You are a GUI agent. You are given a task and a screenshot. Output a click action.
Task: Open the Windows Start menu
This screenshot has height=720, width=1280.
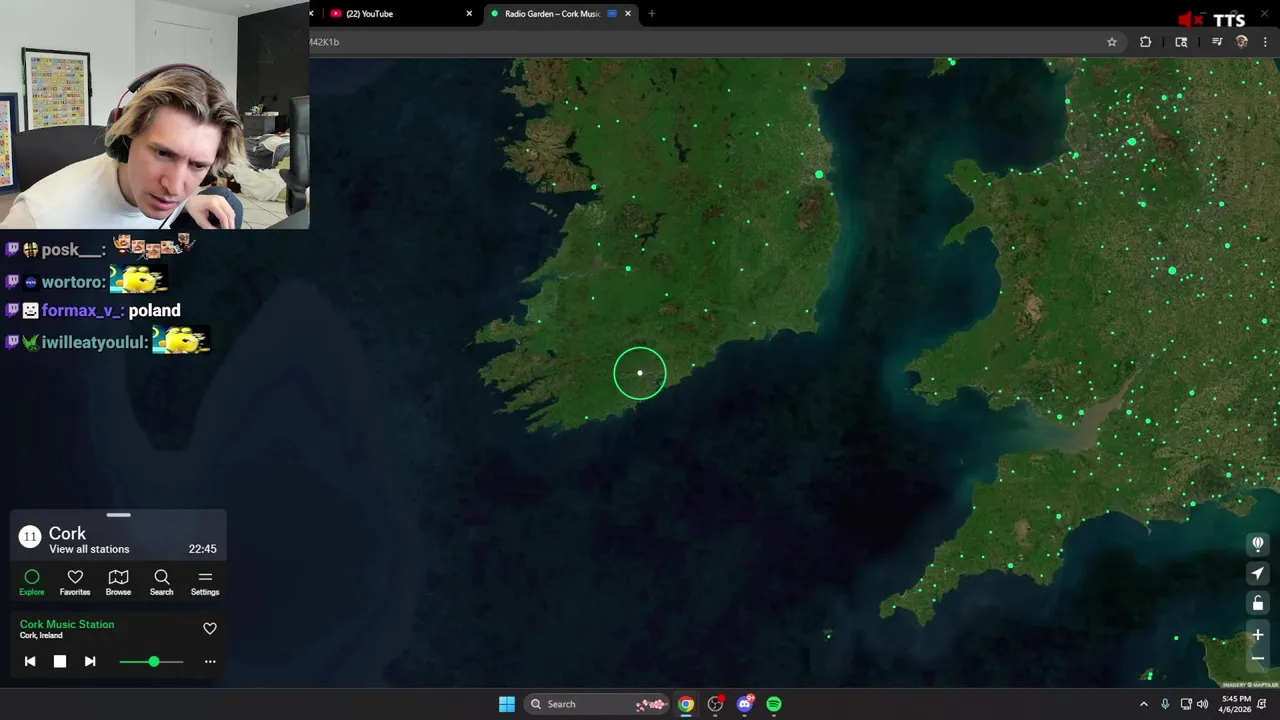tap(507, 704)
